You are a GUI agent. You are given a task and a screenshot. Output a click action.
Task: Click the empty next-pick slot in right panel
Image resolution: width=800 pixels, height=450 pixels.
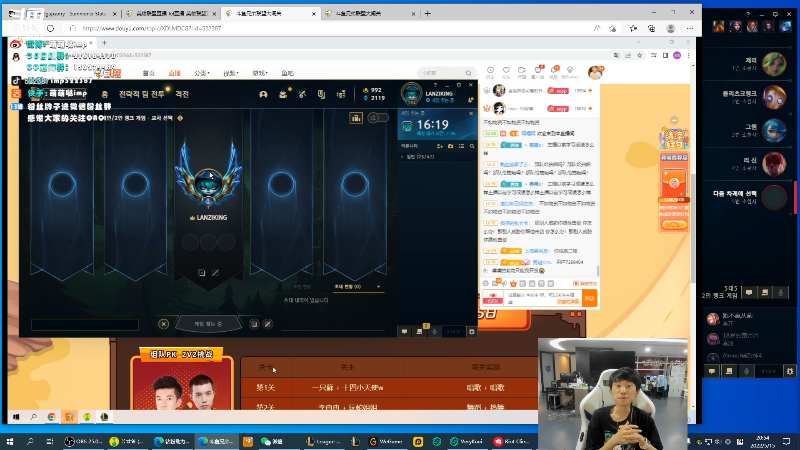coord(774,197)
